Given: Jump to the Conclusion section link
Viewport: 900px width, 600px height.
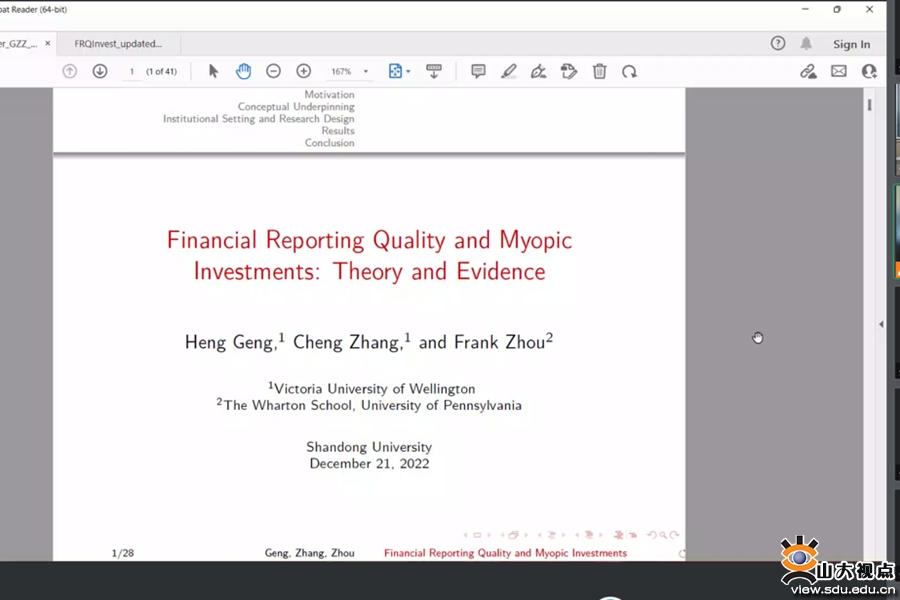Looking at the screenshot, I should [329, 143].
